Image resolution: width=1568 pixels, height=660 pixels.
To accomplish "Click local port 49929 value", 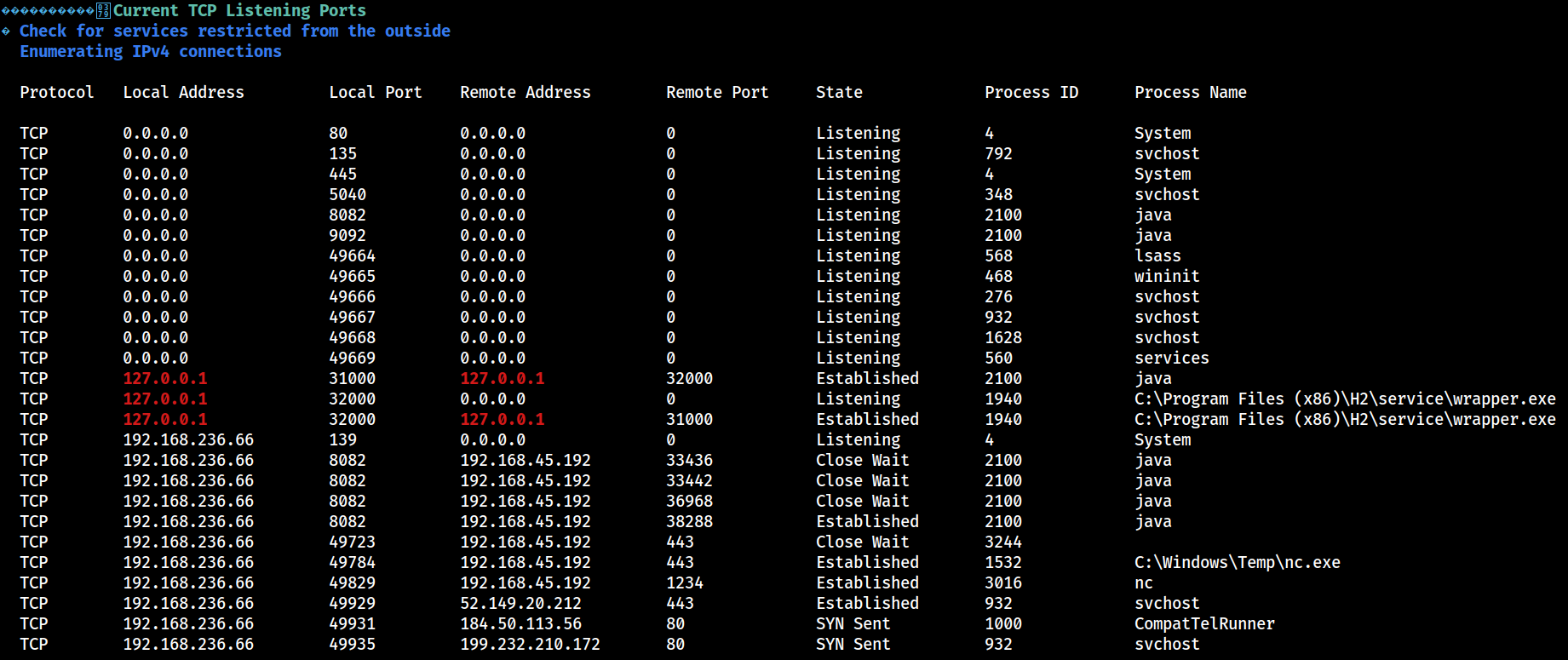I will pos(353,603).
